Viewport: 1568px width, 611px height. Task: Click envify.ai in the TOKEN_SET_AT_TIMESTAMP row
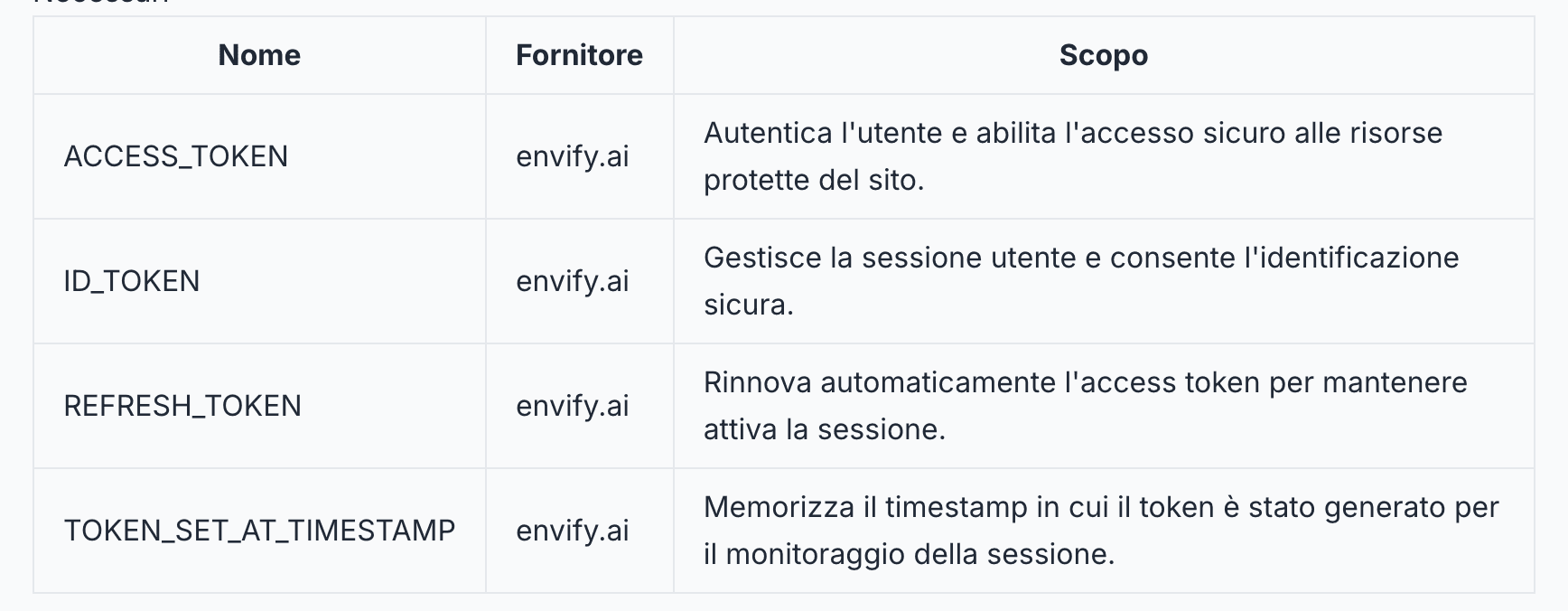[573, 531]
